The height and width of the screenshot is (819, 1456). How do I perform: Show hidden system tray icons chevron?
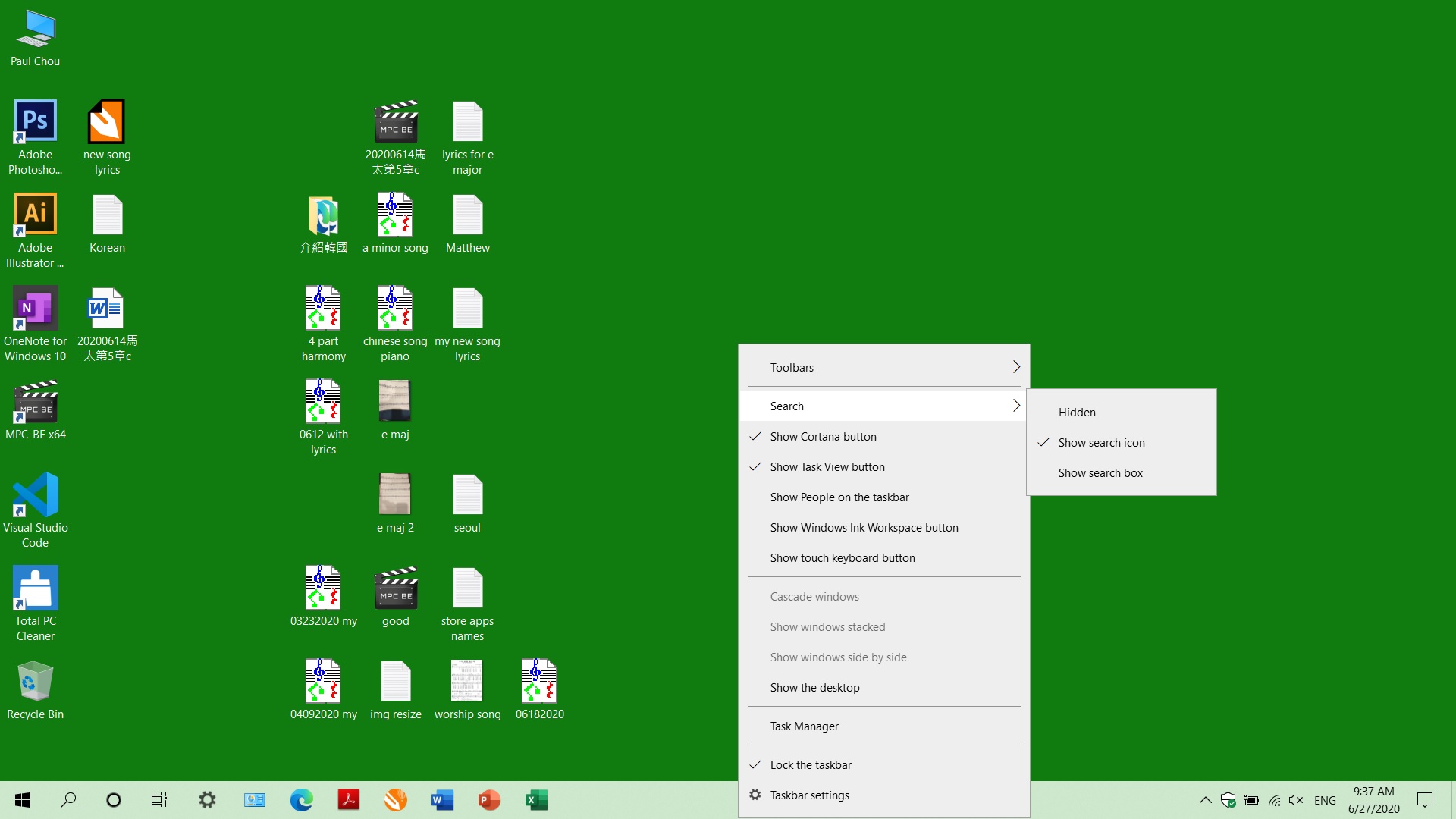(1205, 799)
